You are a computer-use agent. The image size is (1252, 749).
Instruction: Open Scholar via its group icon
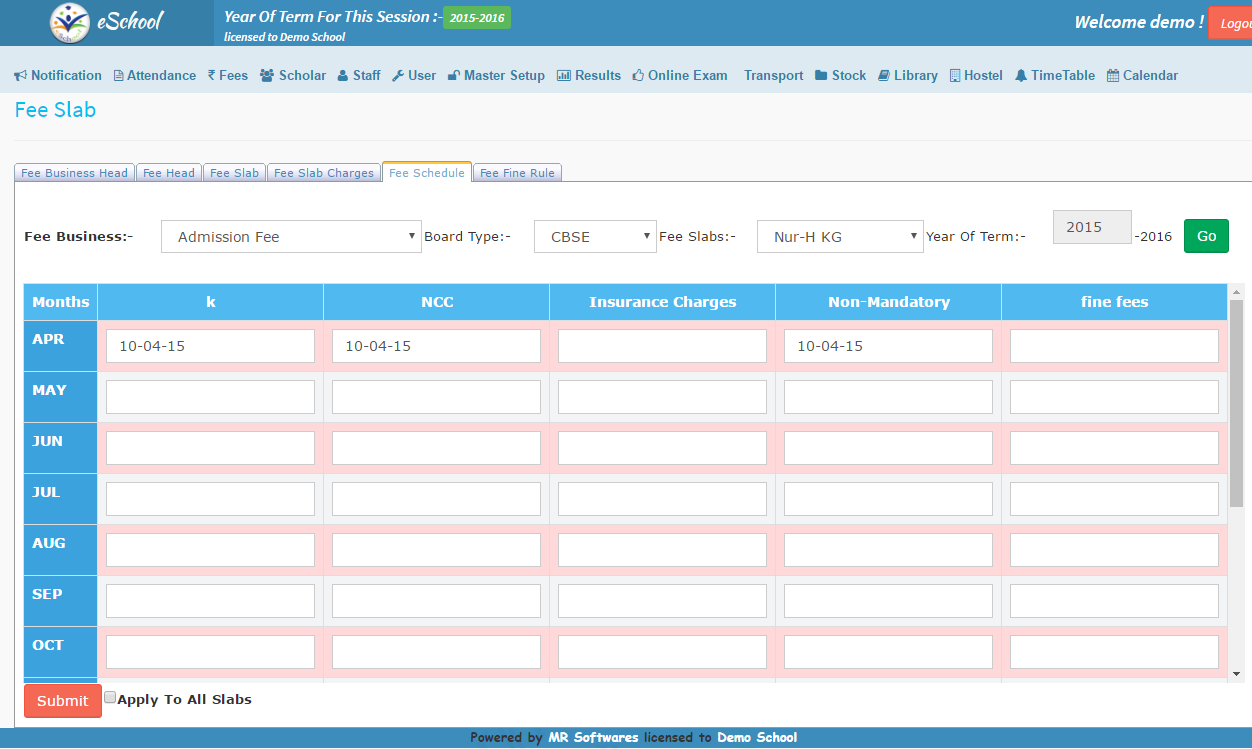(x=267, y=76)
